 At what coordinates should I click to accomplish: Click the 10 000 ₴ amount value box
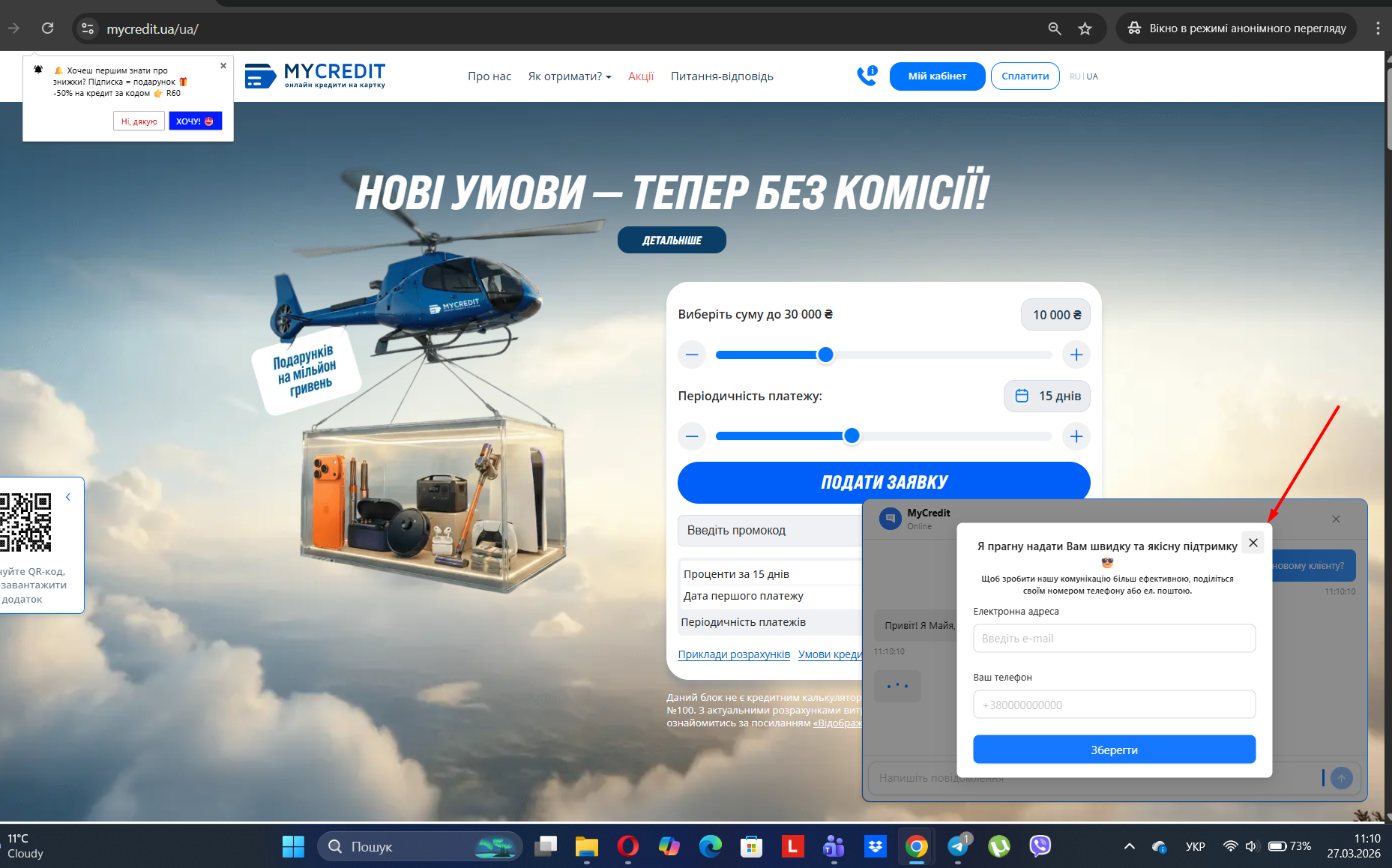tap(1055, 315)
